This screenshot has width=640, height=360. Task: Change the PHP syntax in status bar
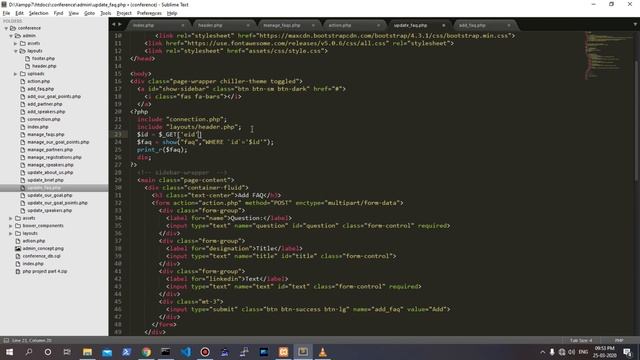coord(619,340)
